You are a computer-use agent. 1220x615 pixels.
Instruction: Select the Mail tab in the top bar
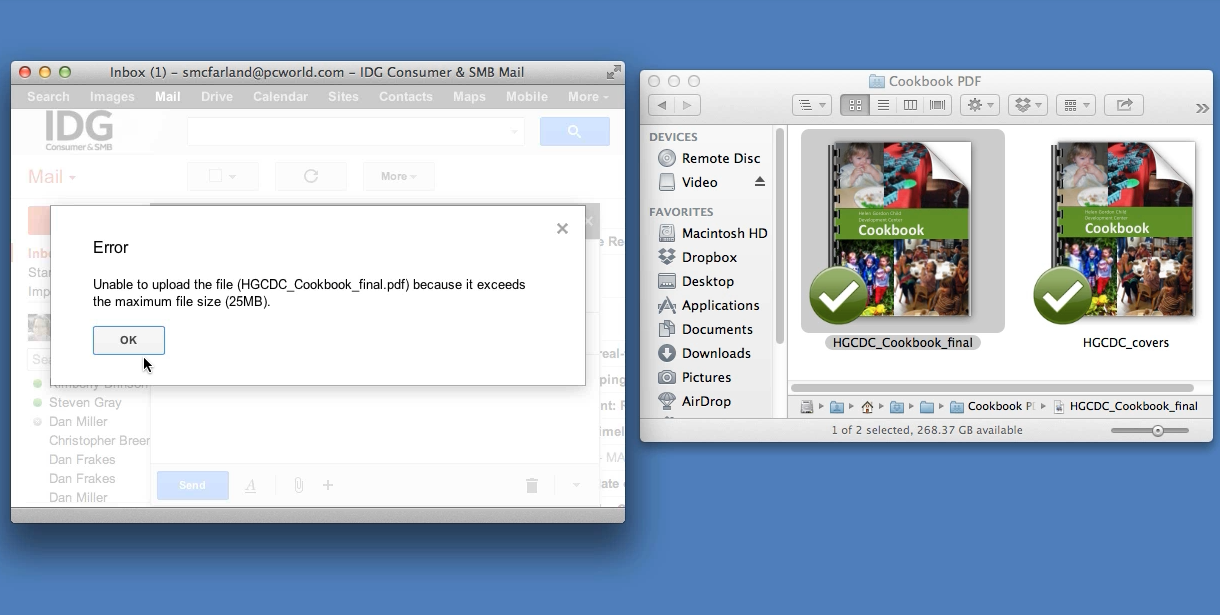point(168,97)
